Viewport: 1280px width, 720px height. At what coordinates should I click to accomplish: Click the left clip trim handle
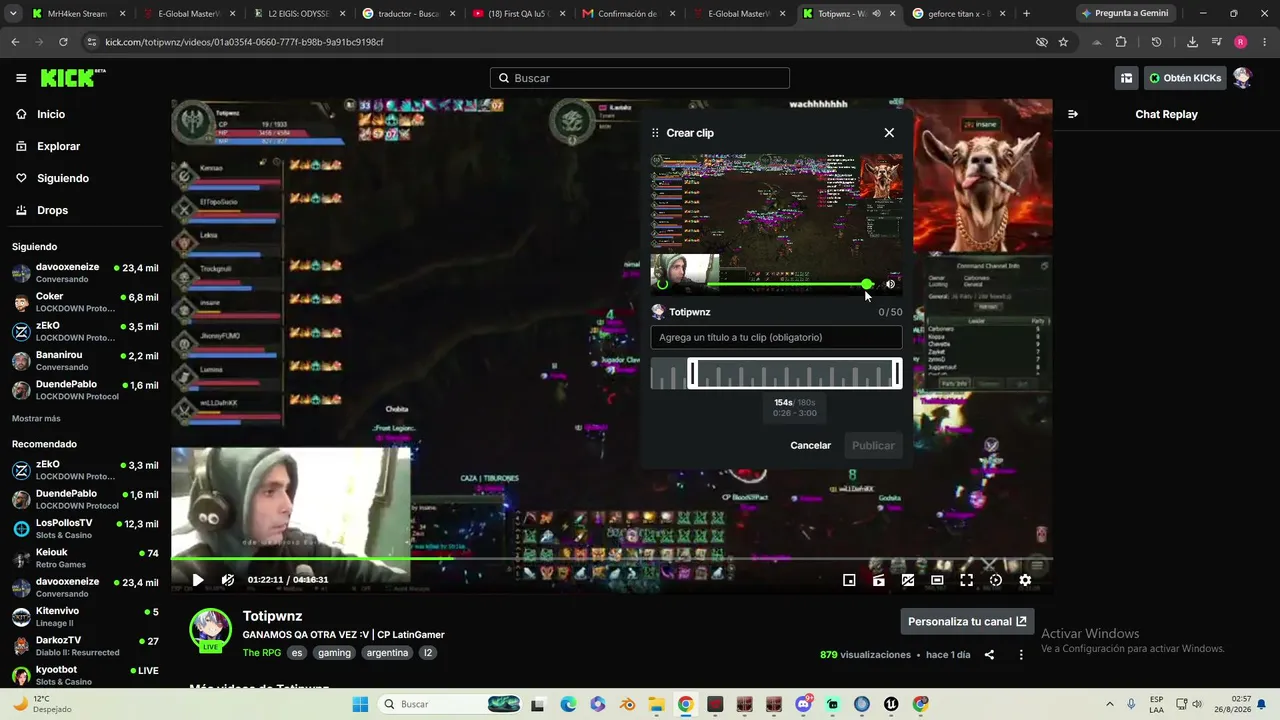click(692, 374)
